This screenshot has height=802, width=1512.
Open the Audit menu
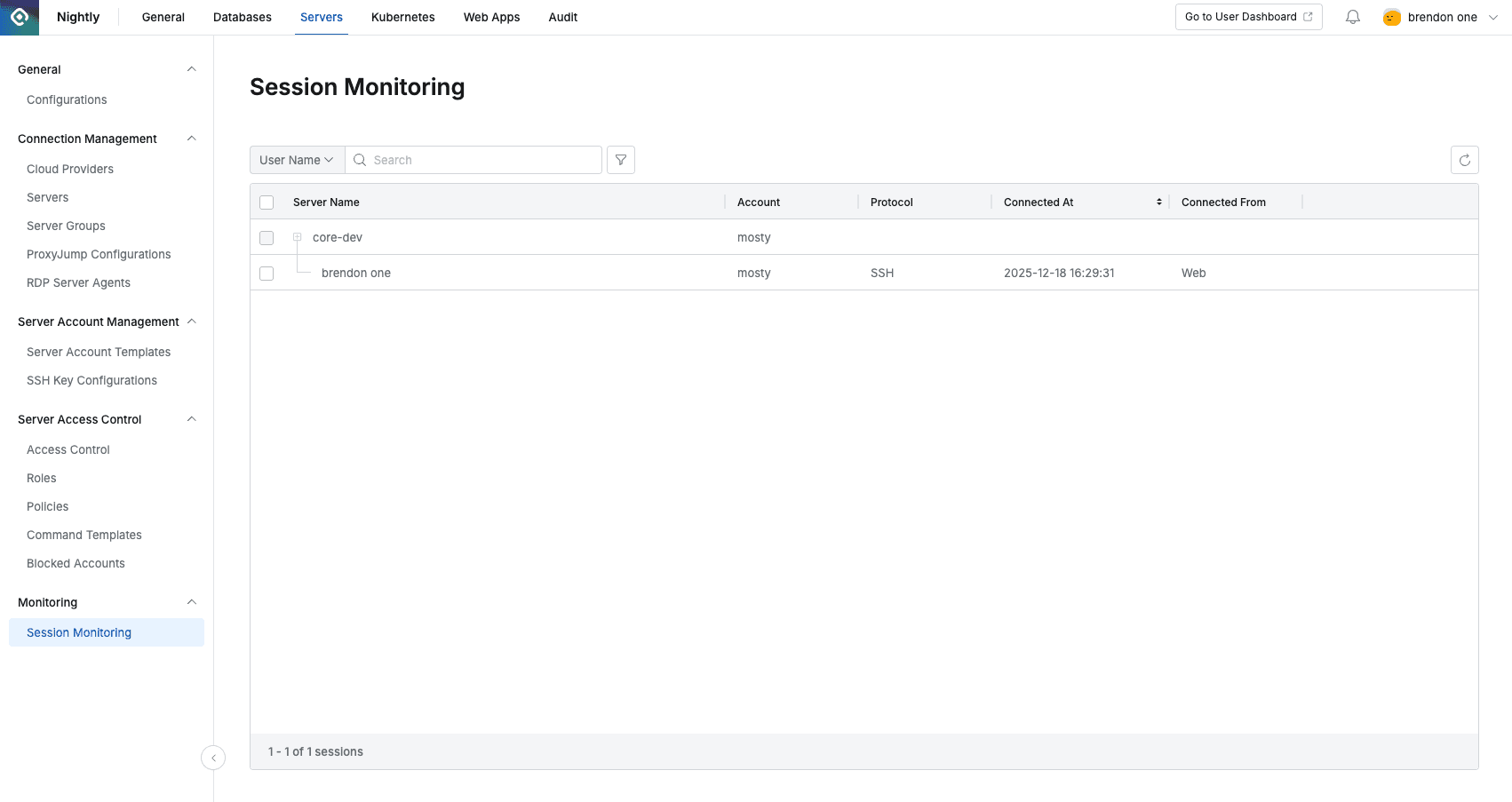[562, 17]
